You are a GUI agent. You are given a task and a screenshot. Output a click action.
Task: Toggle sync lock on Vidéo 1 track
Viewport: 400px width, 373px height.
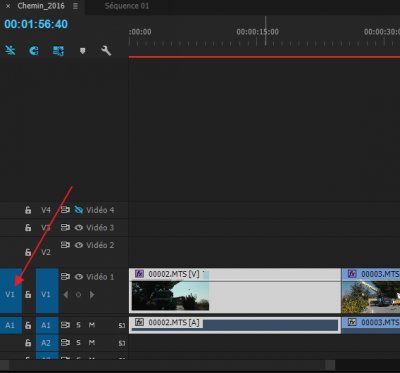(65, 277)
